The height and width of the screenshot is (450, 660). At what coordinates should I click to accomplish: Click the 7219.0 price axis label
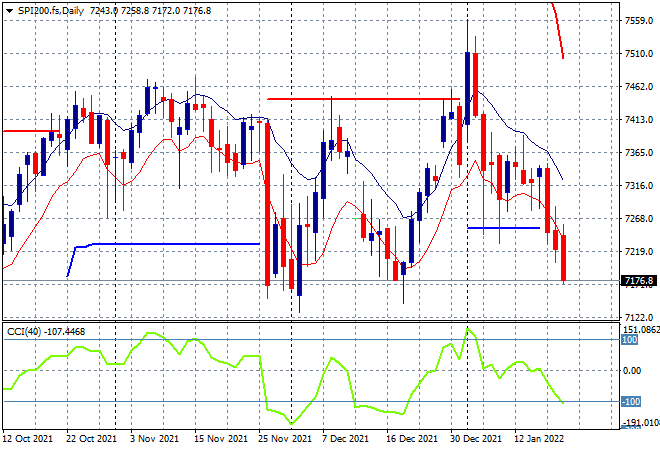tap(639, 251)
